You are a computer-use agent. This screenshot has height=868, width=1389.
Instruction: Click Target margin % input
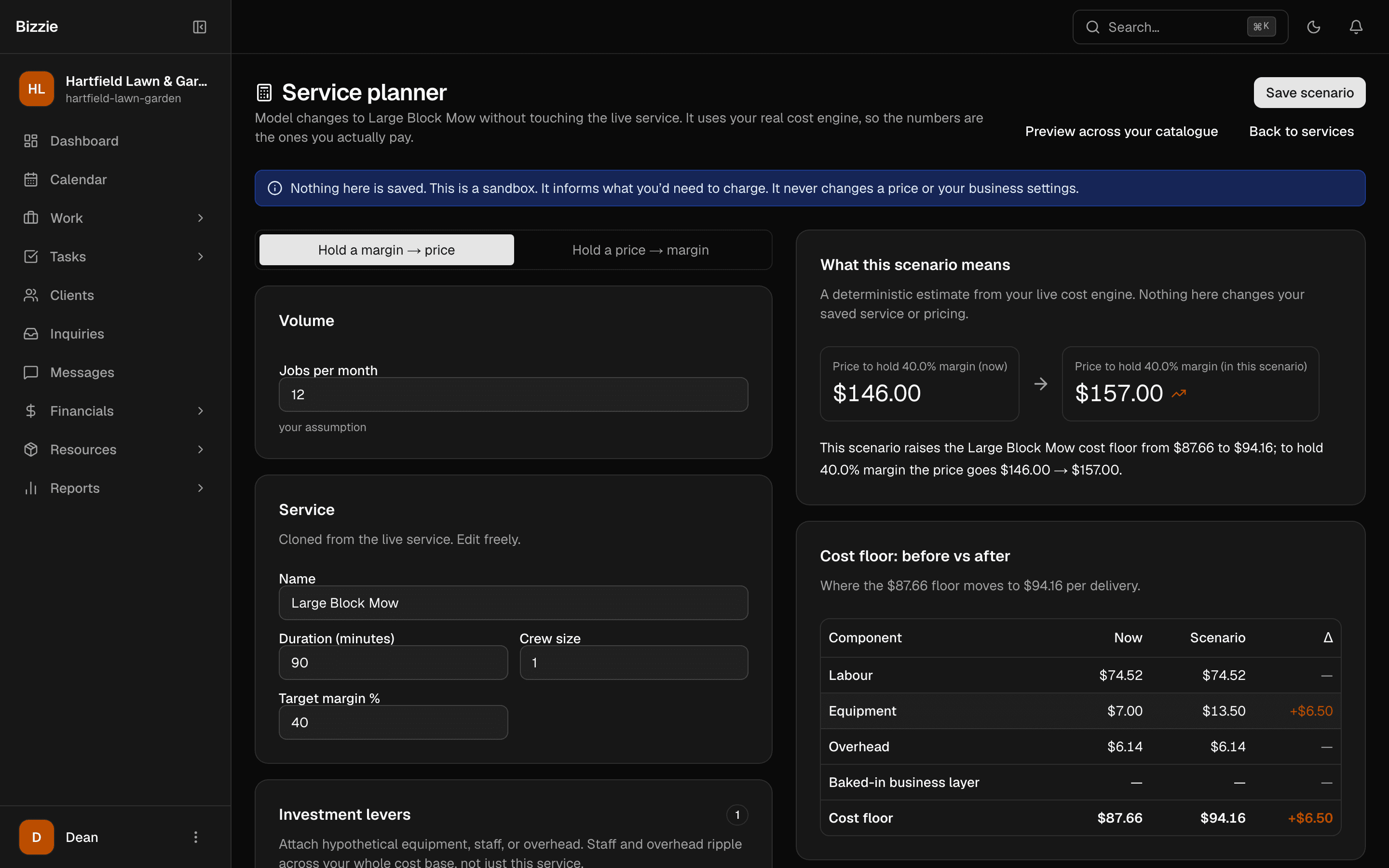tap(393, 722)
